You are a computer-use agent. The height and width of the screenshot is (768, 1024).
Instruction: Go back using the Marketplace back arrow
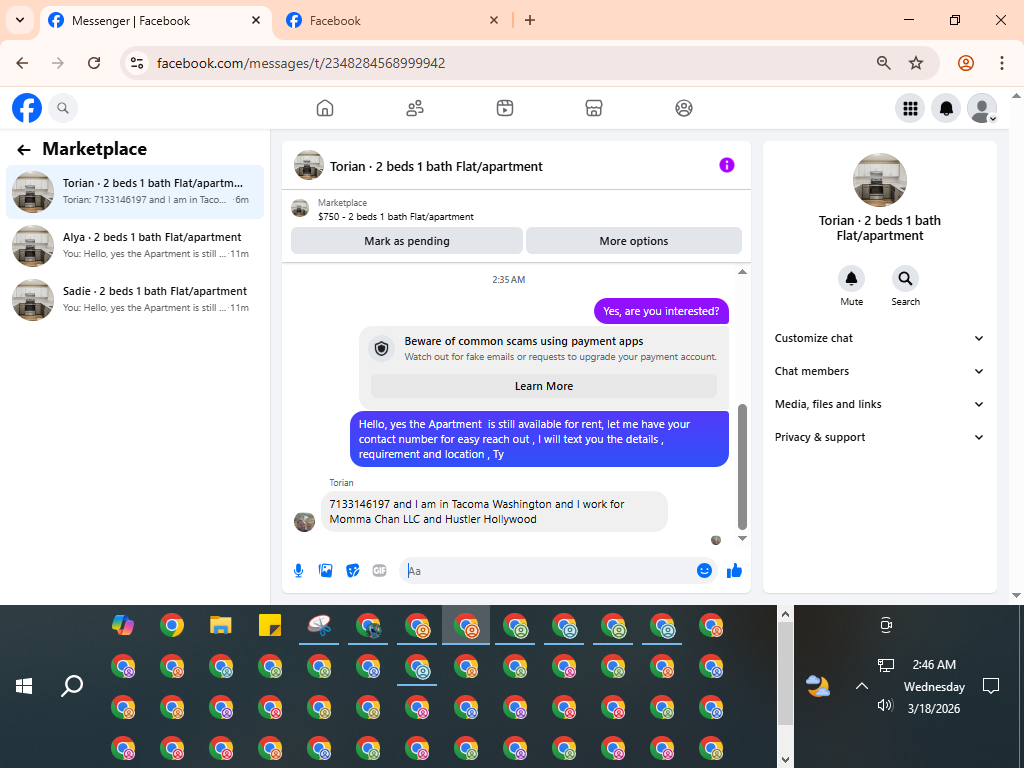24,150
